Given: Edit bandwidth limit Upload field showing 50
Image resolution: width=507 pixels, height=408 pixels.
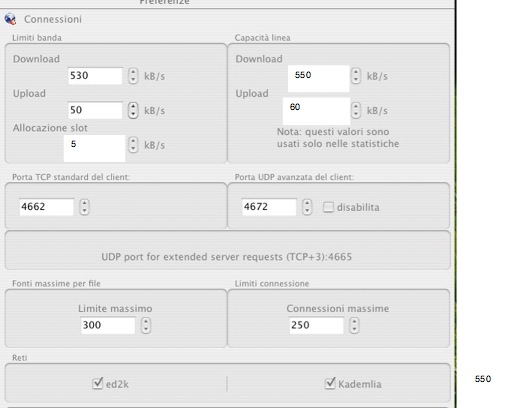Looking at the screenshot, I should point(95,110).
